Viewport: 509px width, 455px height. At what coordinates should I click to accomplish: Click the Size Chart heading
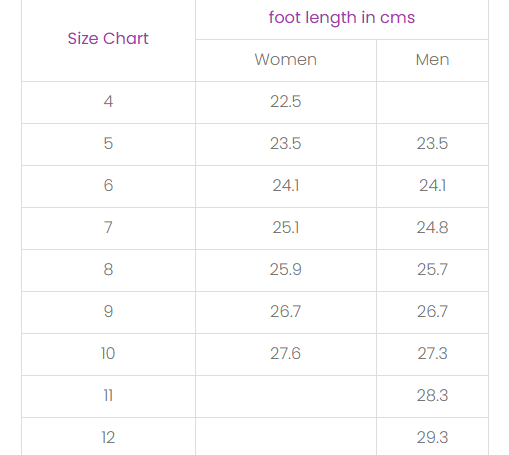[x=108, y=38]
